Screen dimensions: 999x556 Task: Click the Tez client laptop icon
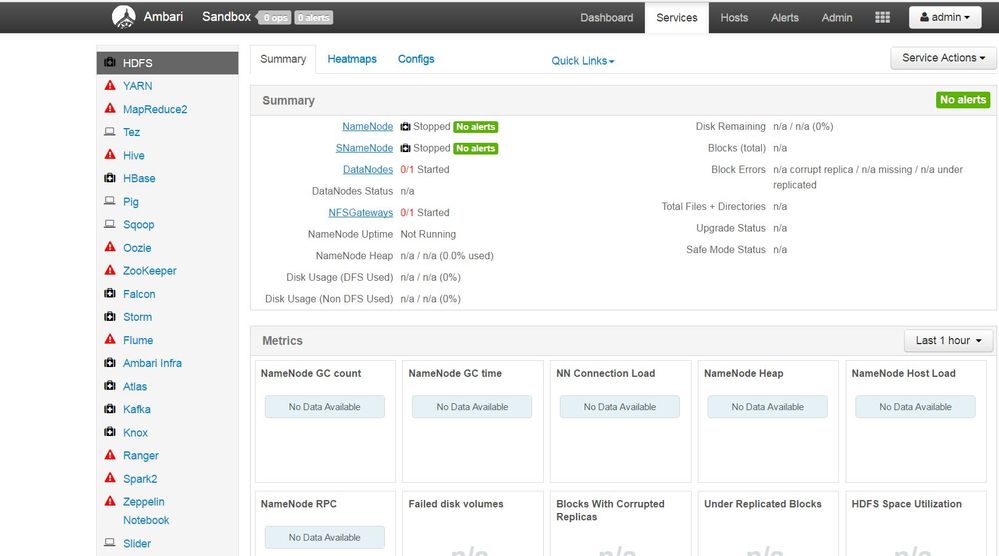[110, 132]
